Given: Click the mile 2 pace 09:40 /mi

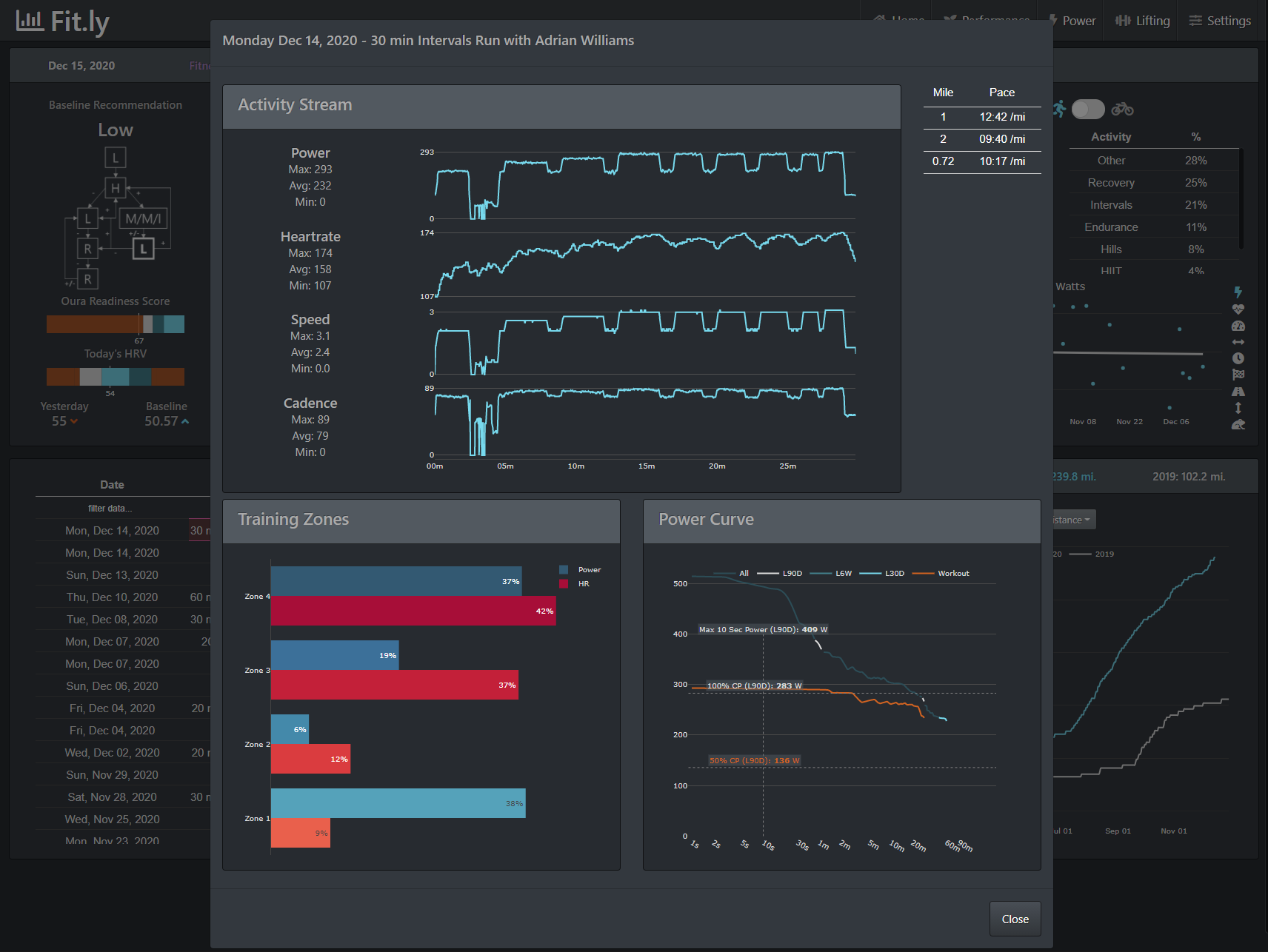Looking at the screenshot, I should pos(1002,139).
